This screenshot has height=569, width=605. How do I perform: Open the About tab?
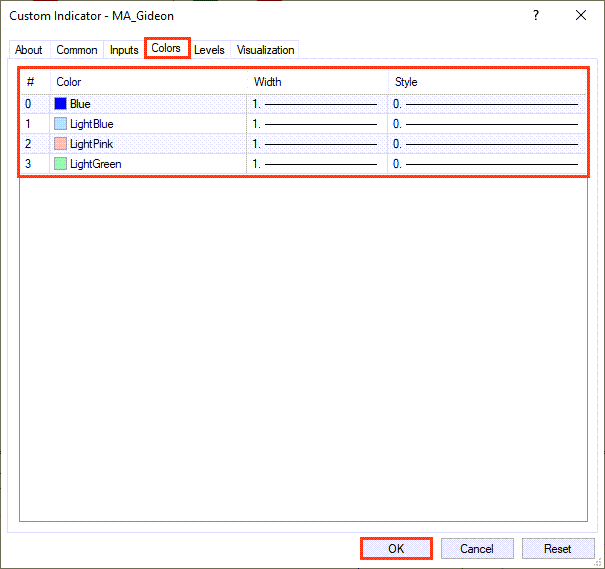click(29, 50)
